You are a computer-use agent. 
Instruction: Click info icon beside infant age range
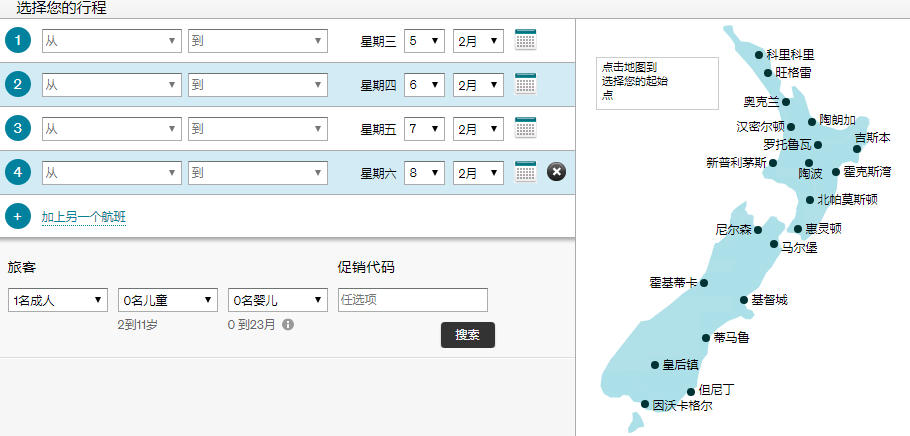pyautogui.click(x=288, y=325)
